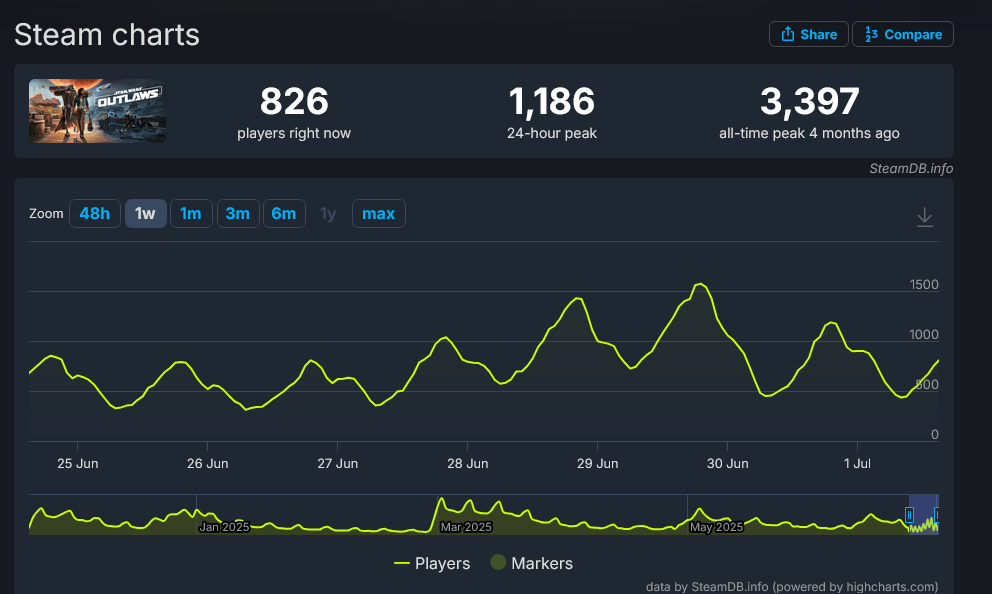Select the 48h zoom range

(94, 214)
